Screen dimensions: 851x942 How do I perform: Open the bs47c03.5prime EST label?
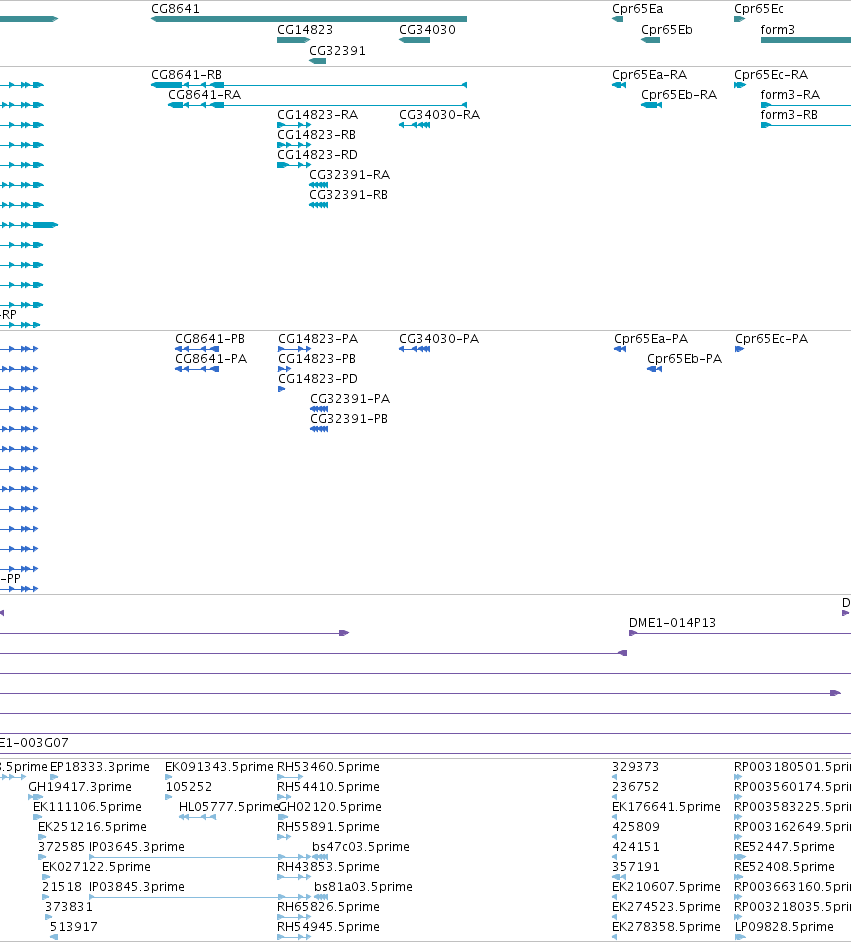(360, 847)
